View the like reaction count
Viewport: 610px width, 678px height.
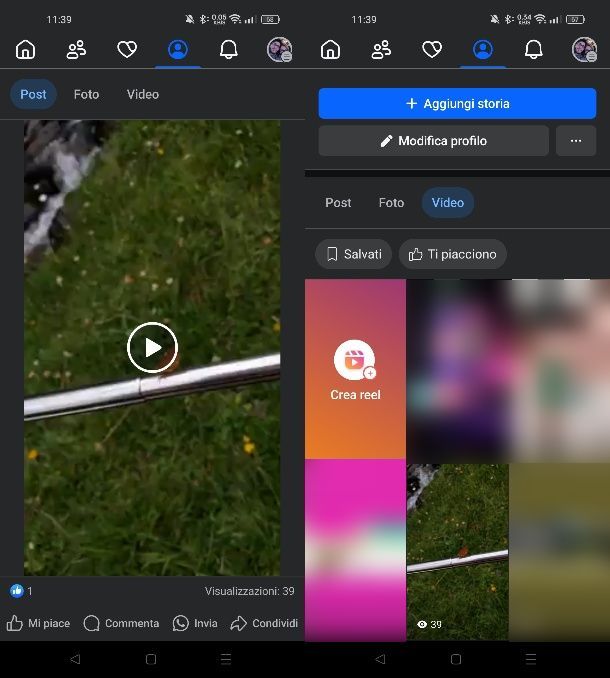[21, 591]
